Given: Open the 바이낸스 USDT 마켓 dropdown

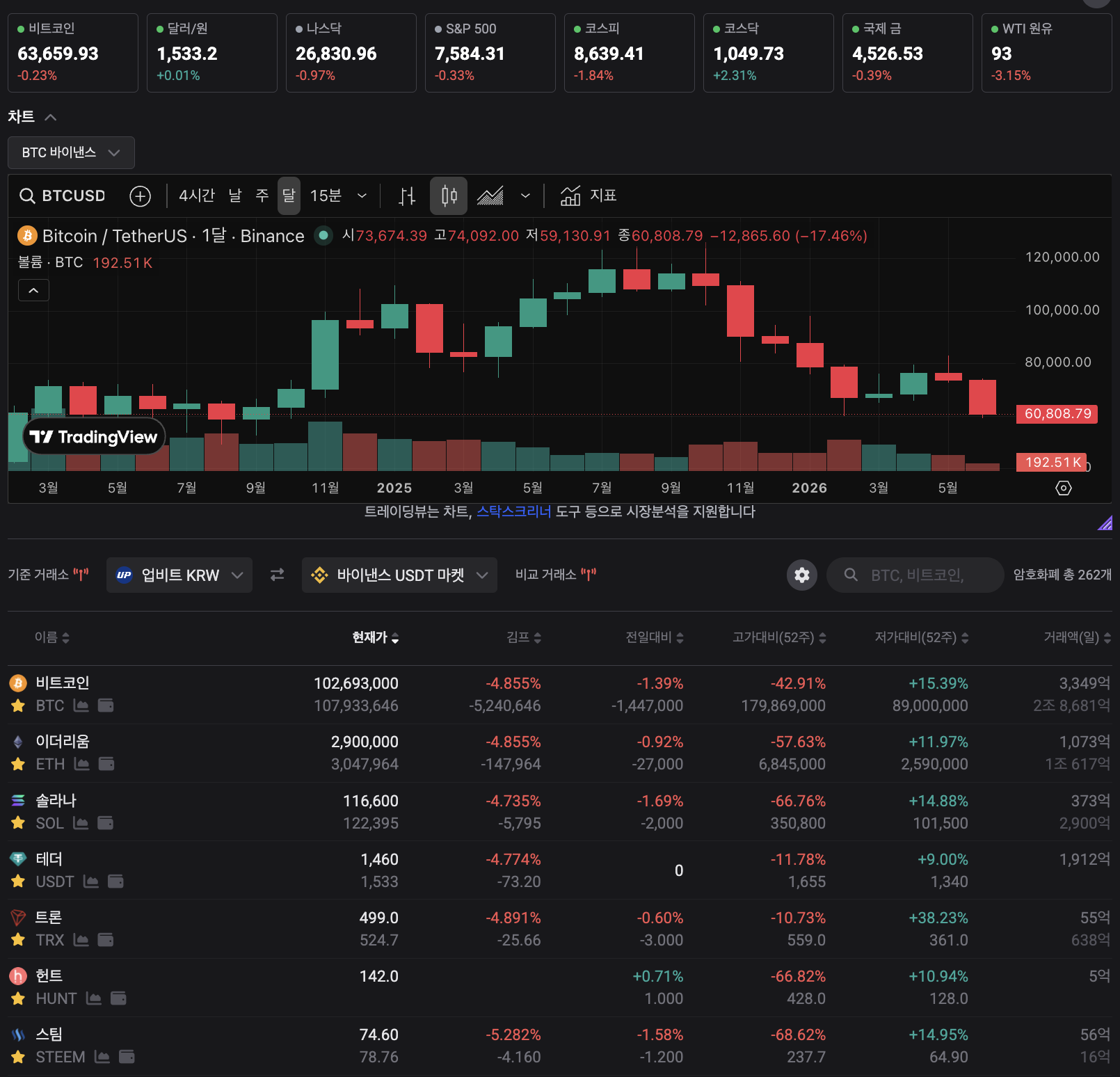Looking at the screenshot, I should [399, 575].
